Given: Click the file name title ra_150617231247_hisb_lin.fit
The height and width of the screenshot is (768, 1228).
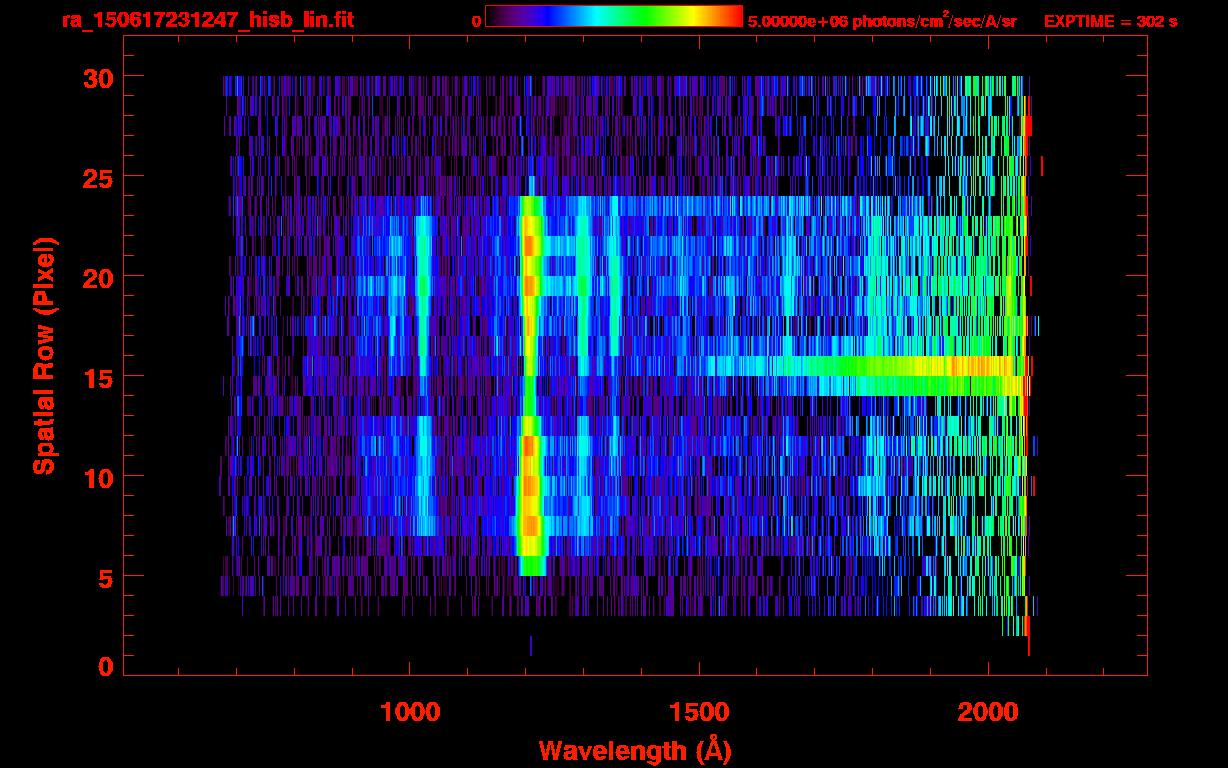Looking at the screenshot, I should (x=207, y=20).
